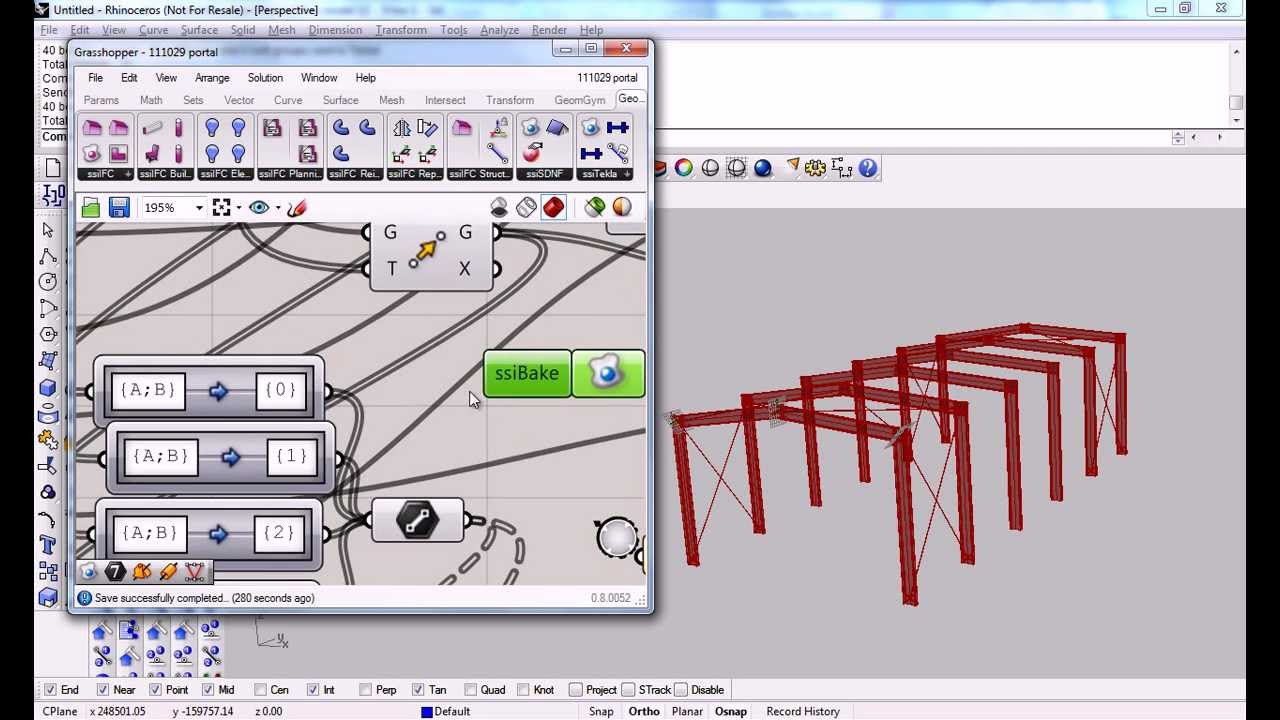
Task: Switch to the Intersect tab in Grasshopper
Action: pyautogui.click(x=445, y=100)
